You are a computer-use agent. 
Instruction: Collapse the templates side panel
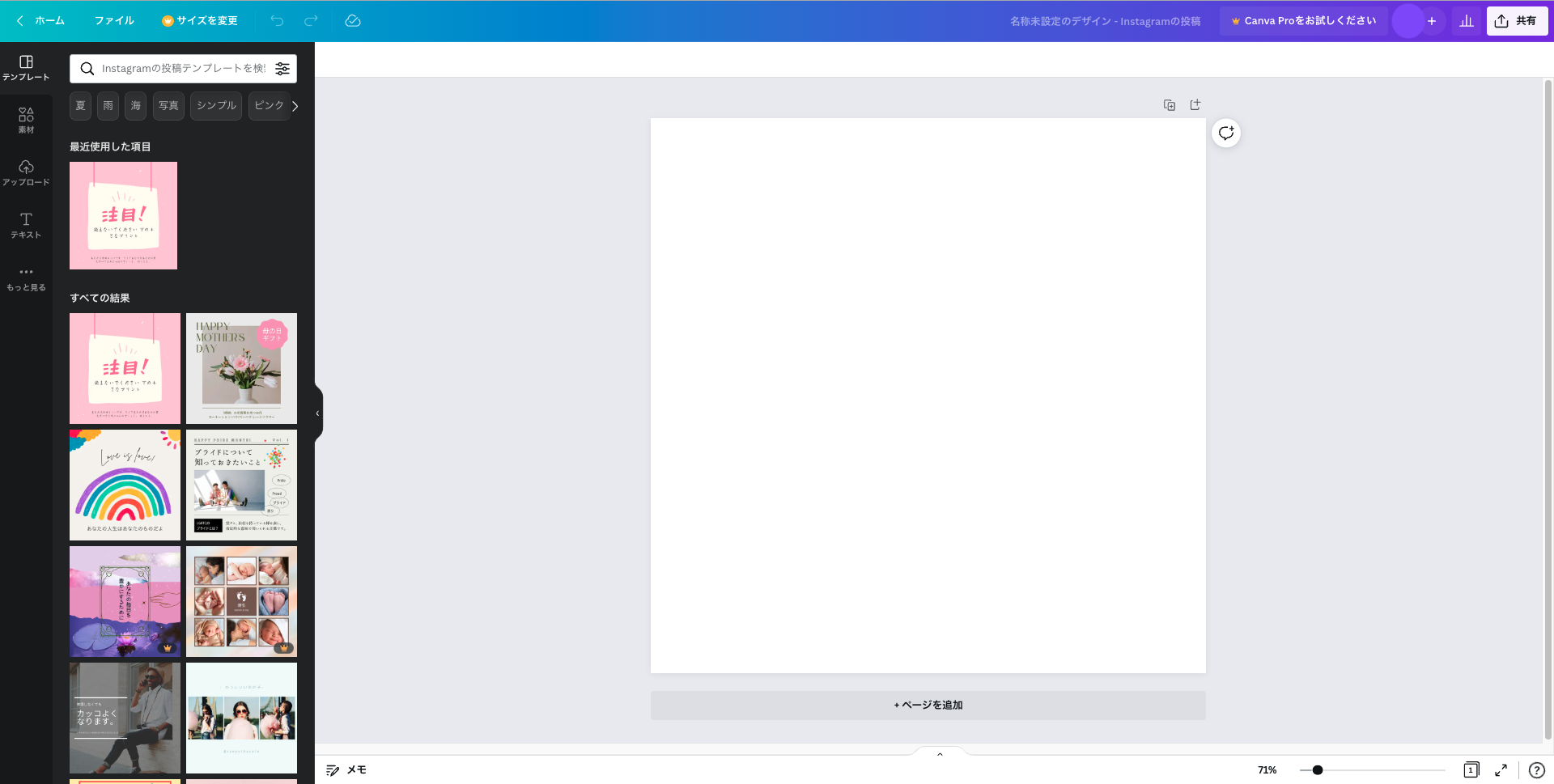tap(317, 413)
